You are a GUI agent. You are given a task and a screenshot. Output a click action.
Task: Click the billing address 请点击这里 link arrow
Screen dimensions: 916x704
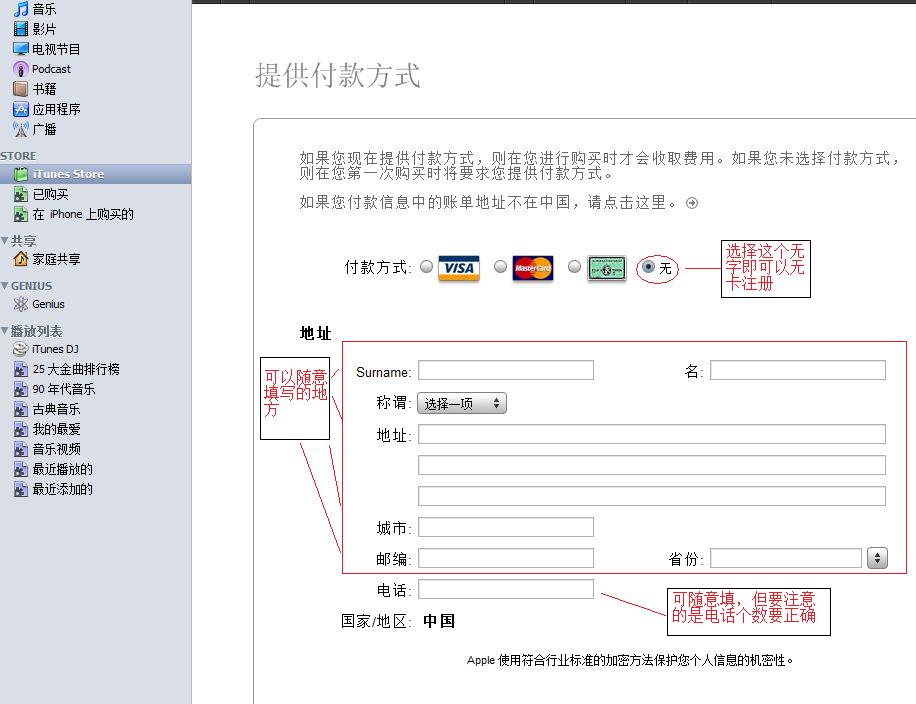click(691, 203)
